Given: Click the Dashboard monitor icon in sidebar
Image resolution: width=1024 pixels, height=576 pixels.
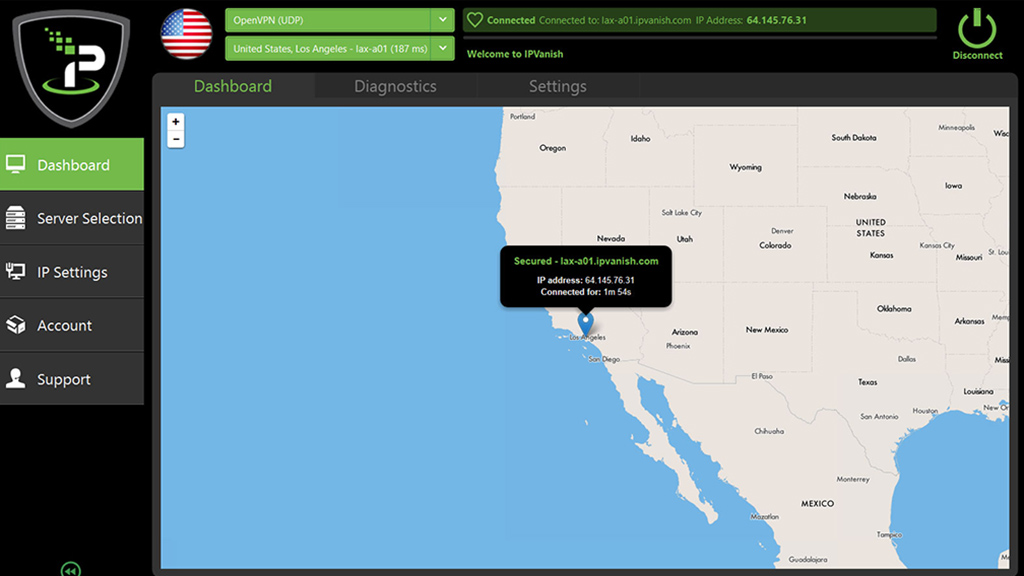Looking at the screenshot, I should [x=16, y=164].
